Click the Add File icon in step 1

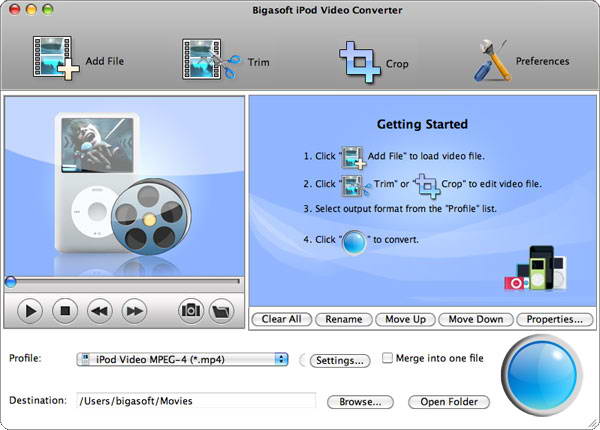(354, 157)
